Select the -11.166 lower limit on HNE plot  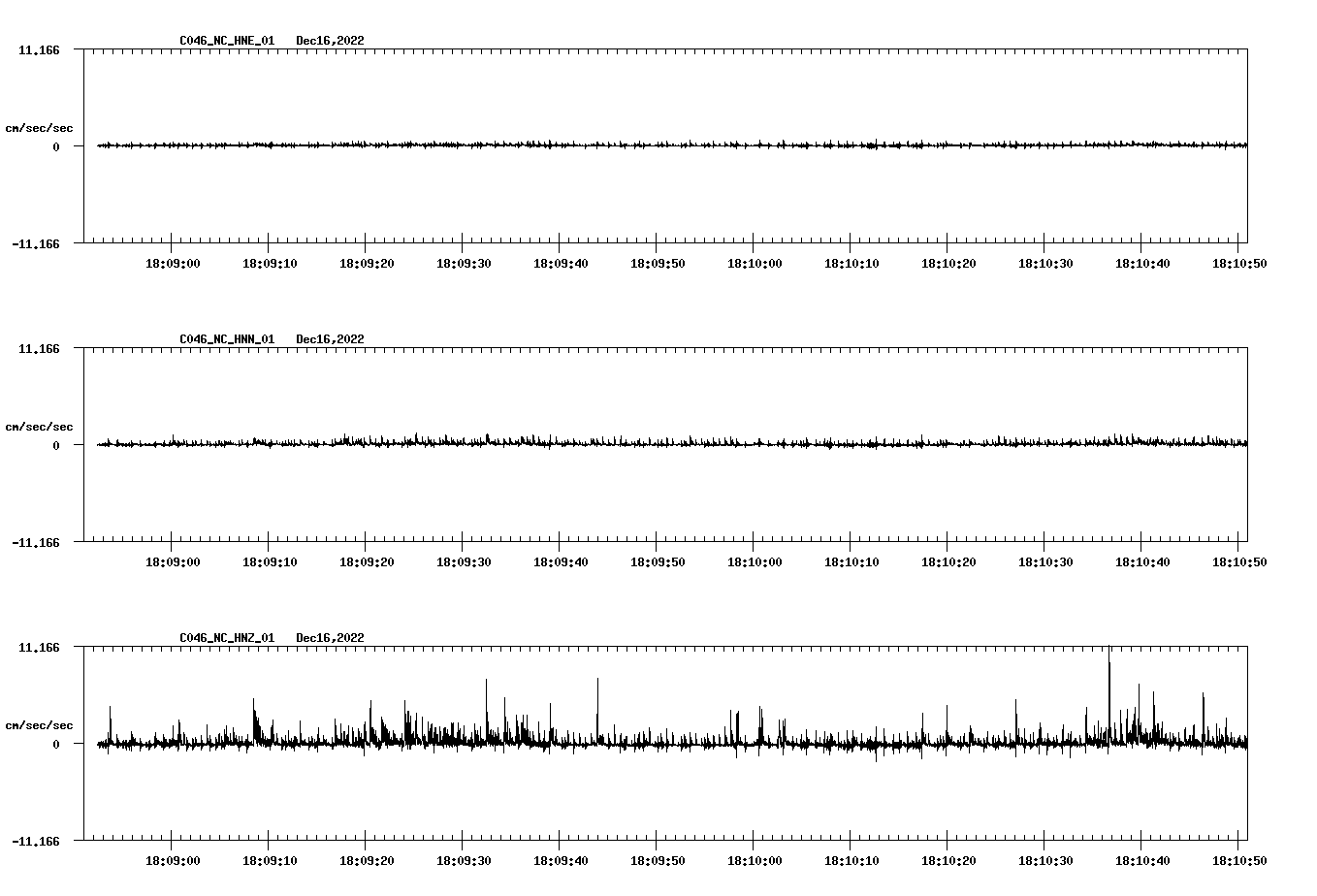pyautogui.click(x=36, y=244)
